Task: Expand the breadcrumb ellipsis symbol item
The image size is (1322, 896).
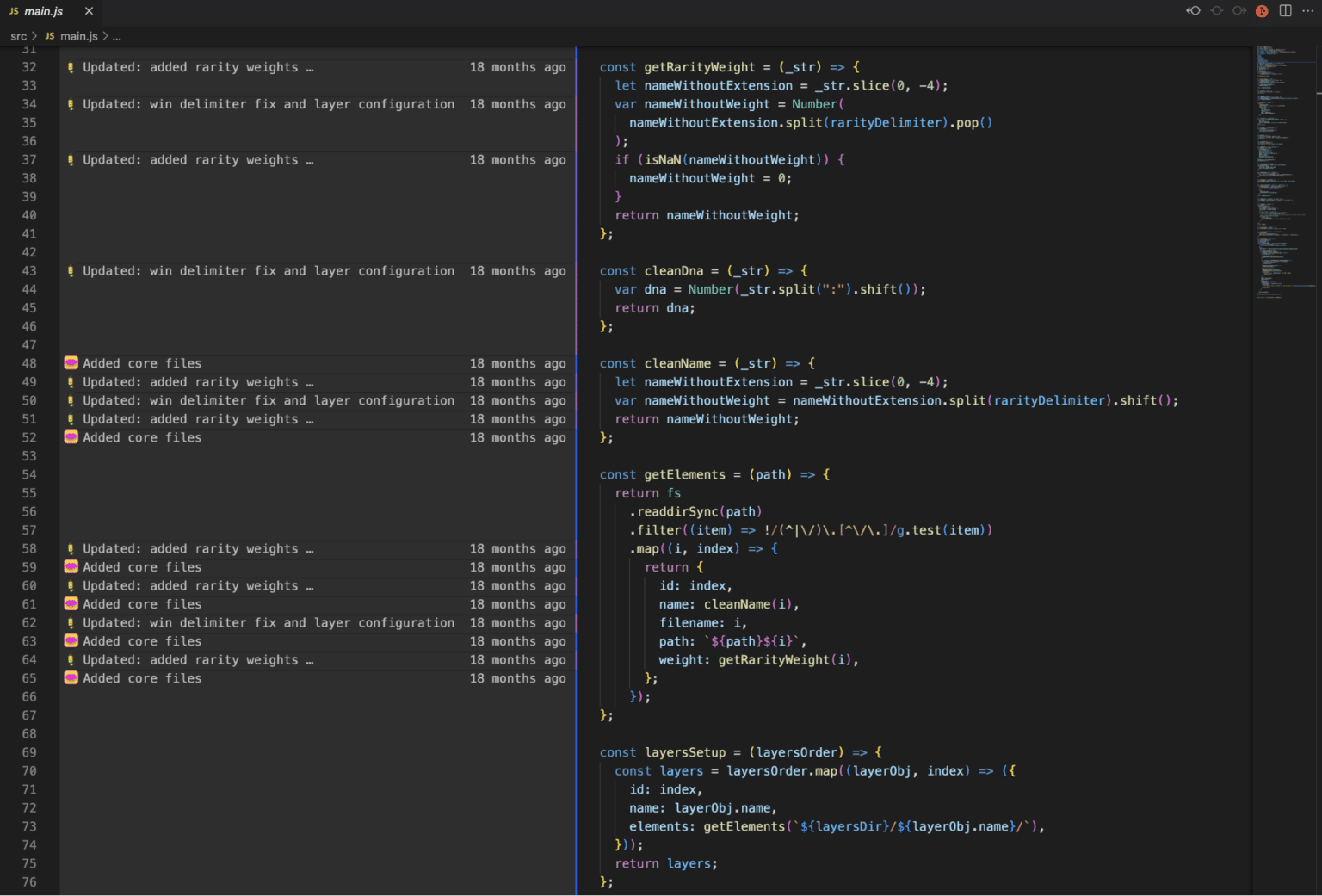Action: click(x=116, y=36)
